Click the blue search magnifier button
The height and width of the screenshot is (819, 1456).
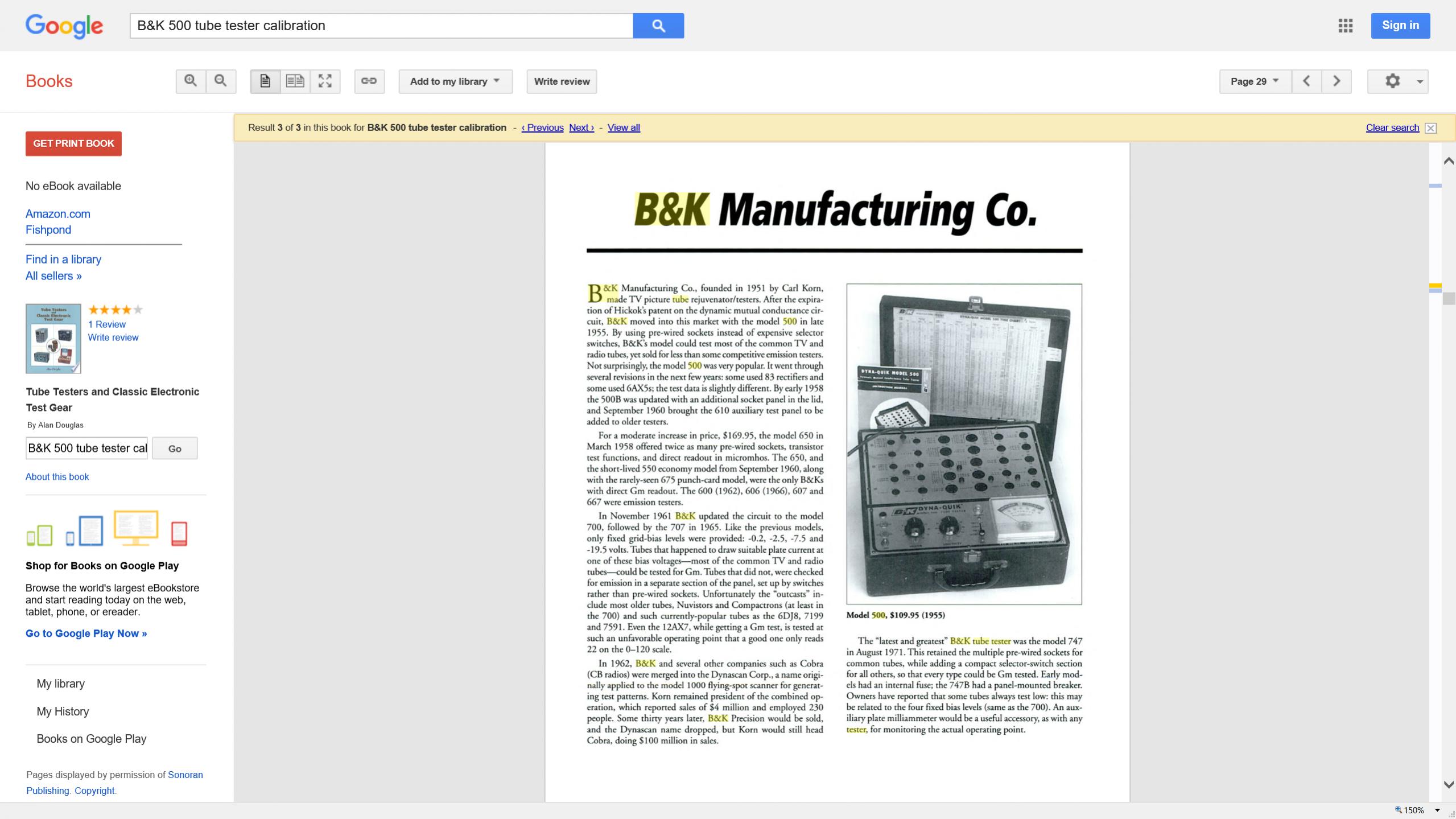click(658, 26)
